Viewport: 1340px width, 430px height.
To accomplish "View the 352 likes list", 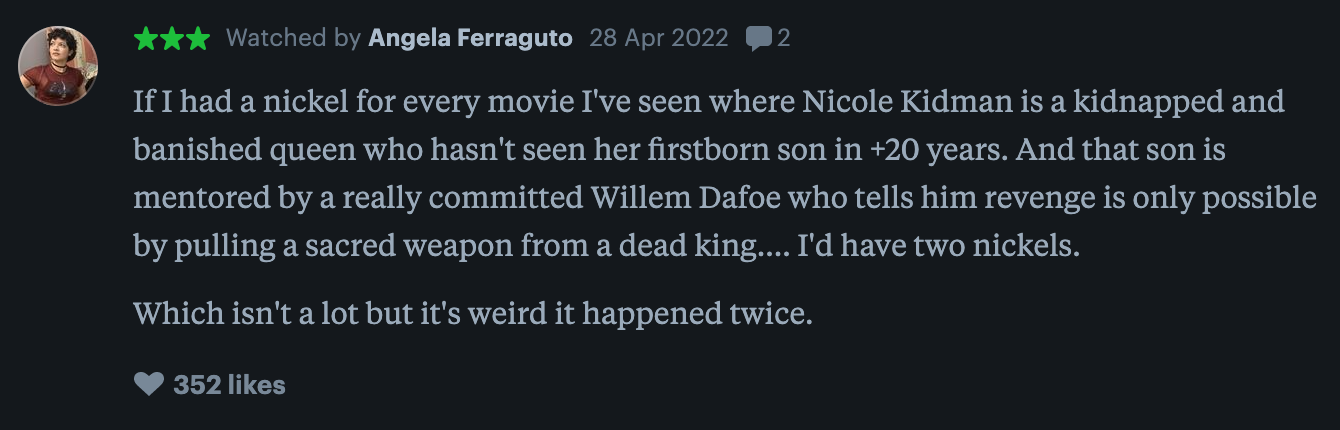I will click(229, 385).
